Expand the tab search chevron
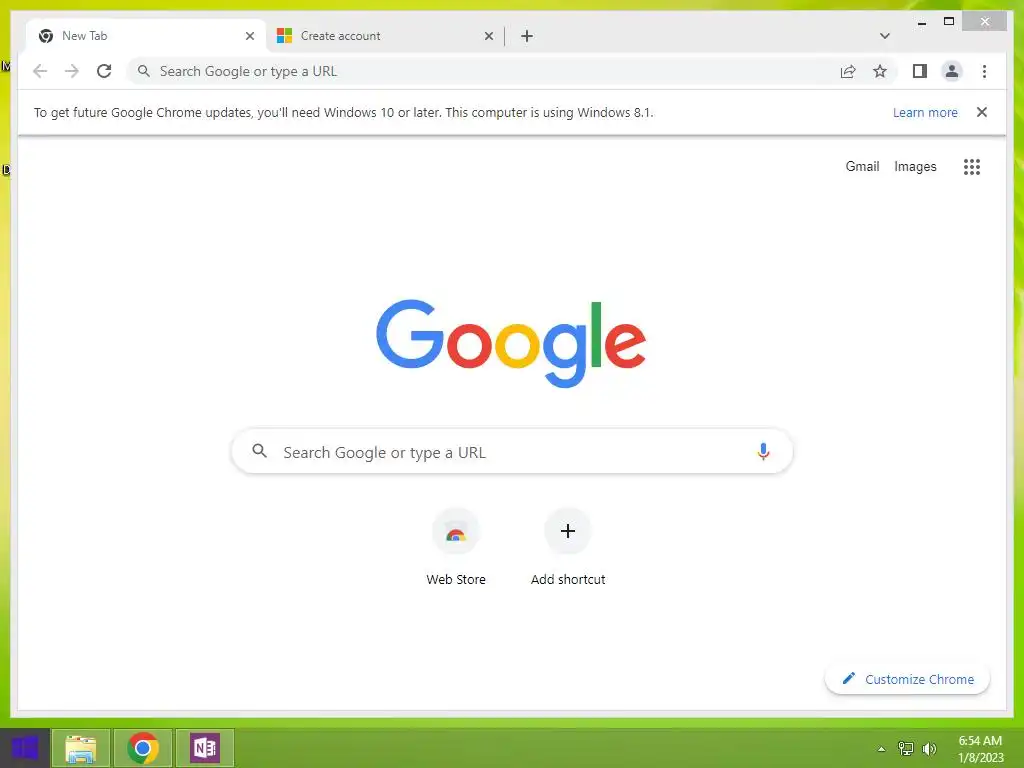1024x768 pixels. (x=884, y=36)
